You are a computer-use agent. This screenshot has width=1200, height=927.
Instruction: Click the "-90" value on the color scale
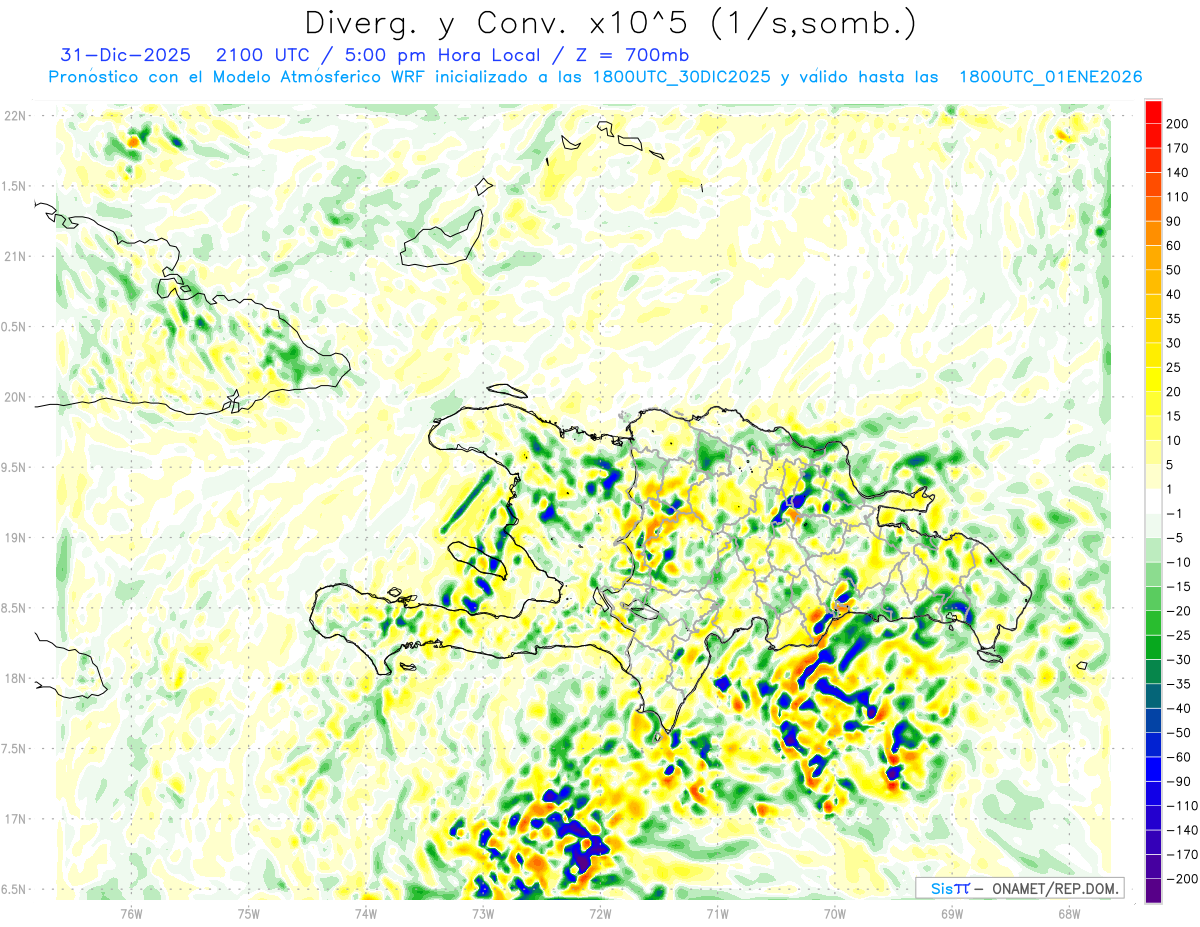(1177, 781)
